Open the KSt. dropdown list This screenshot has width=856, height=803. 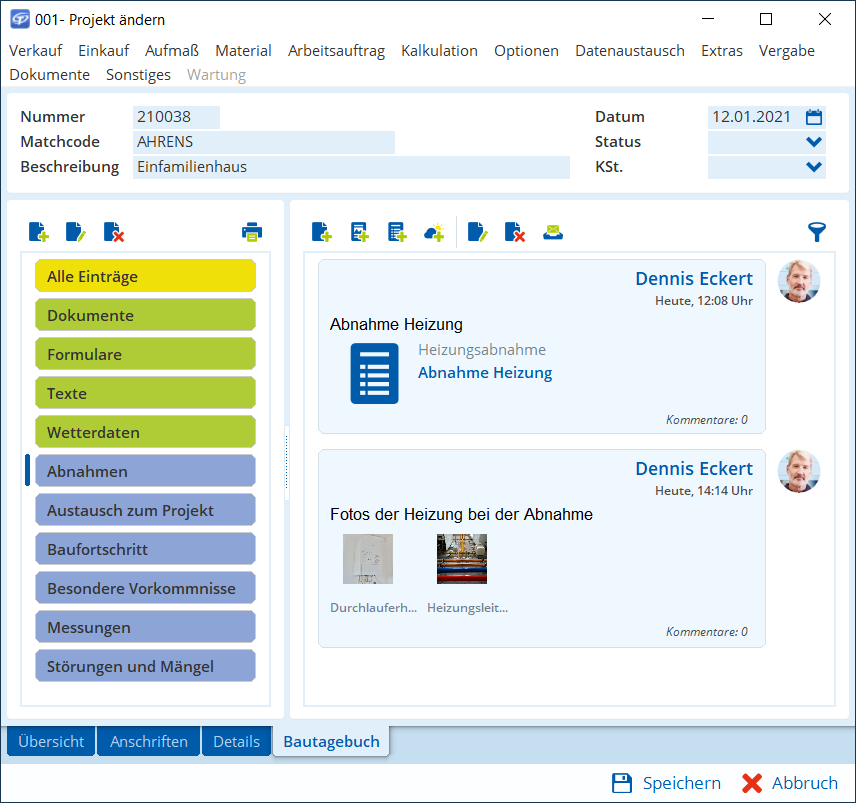[814, 167]
